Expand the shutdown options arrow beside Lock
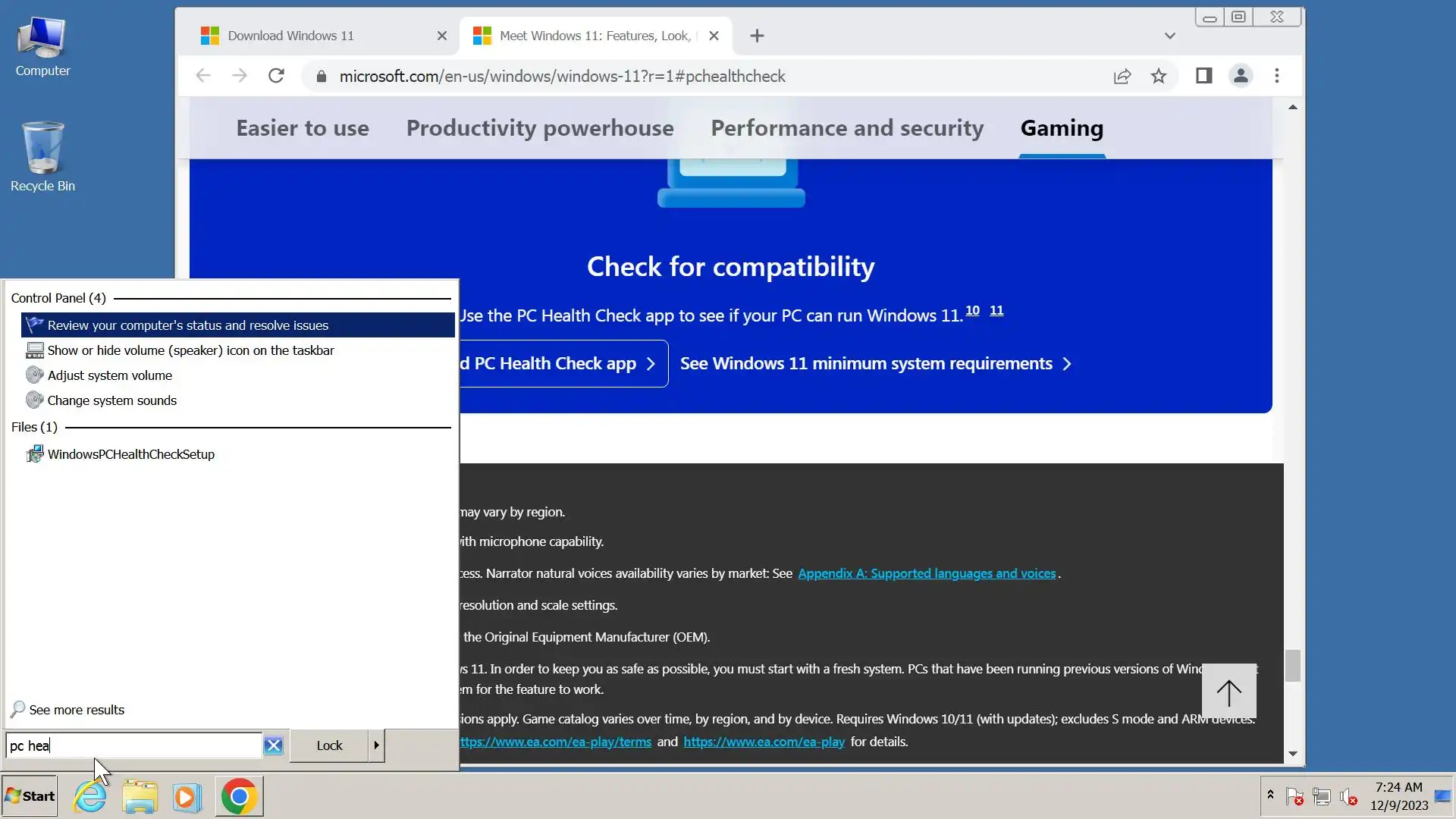The image size is (1456, 819). pyautogui.click(x=376, y=745)
